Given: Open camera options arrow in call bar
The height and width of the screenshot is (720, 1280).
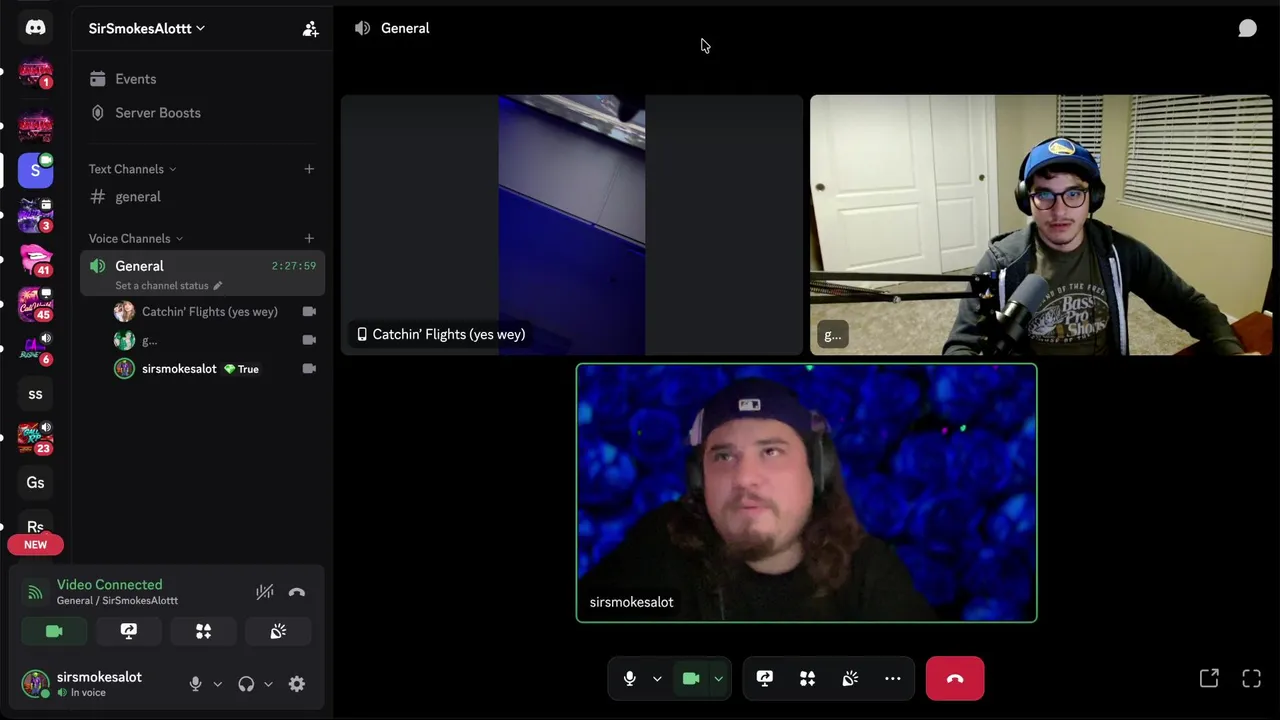Looking at the screenshot, I should coord(718,679).
